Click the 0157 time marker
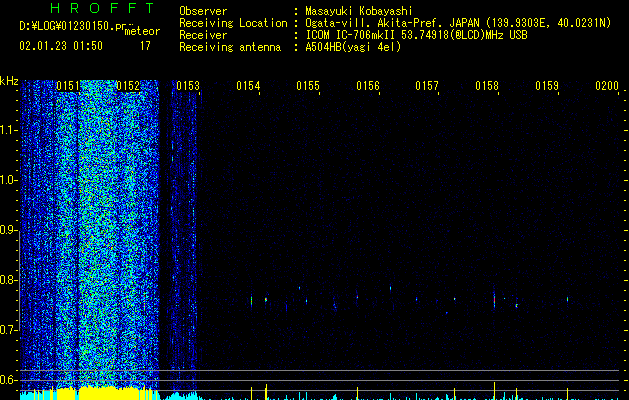The height and width of the screenshot is (400, 629). pos(427,86)
